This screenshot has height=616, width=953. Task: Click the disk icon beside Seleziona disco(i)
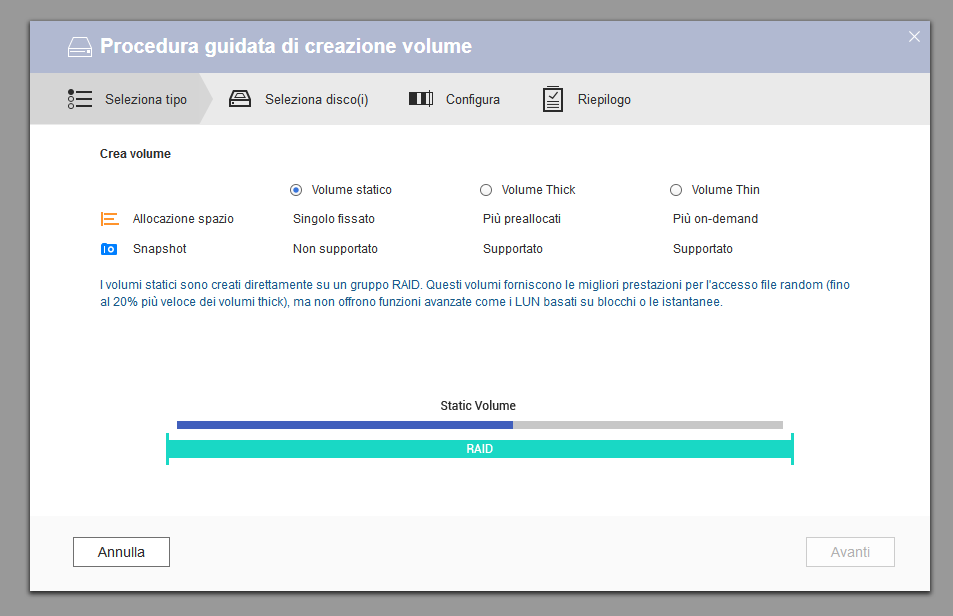coord(240,99)
